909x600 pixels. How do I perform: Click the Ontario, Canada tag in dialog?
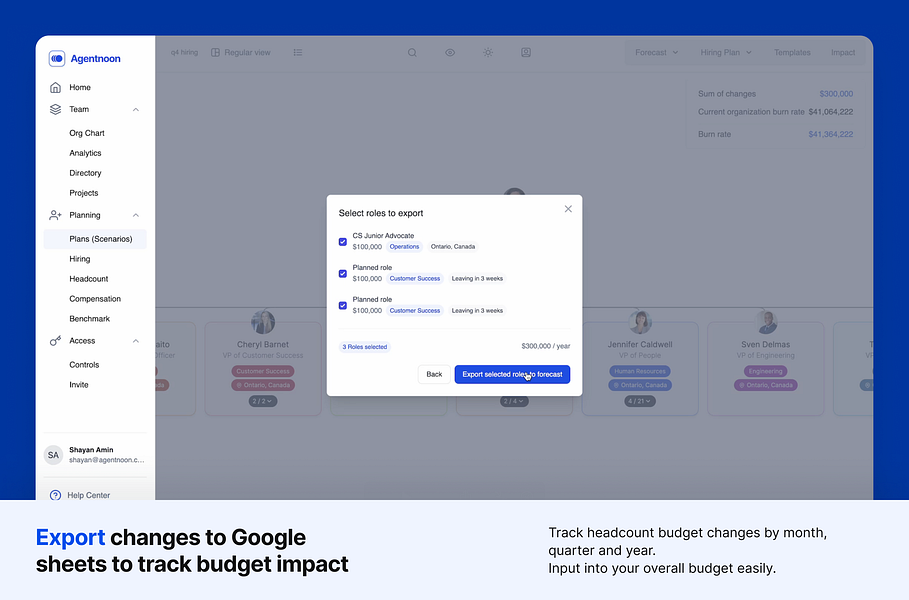click(x=453, y=247)
